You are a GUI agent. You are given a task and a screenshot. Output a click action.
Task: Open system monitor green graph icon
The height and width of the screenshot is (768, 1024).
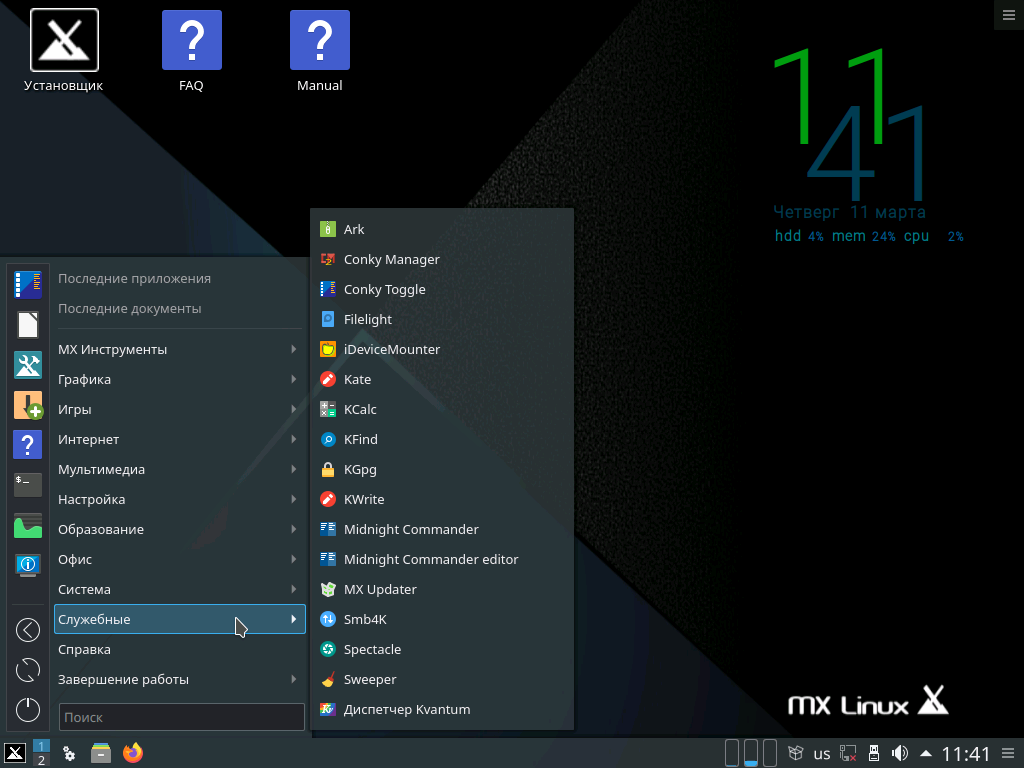click(x=27, y=525)
